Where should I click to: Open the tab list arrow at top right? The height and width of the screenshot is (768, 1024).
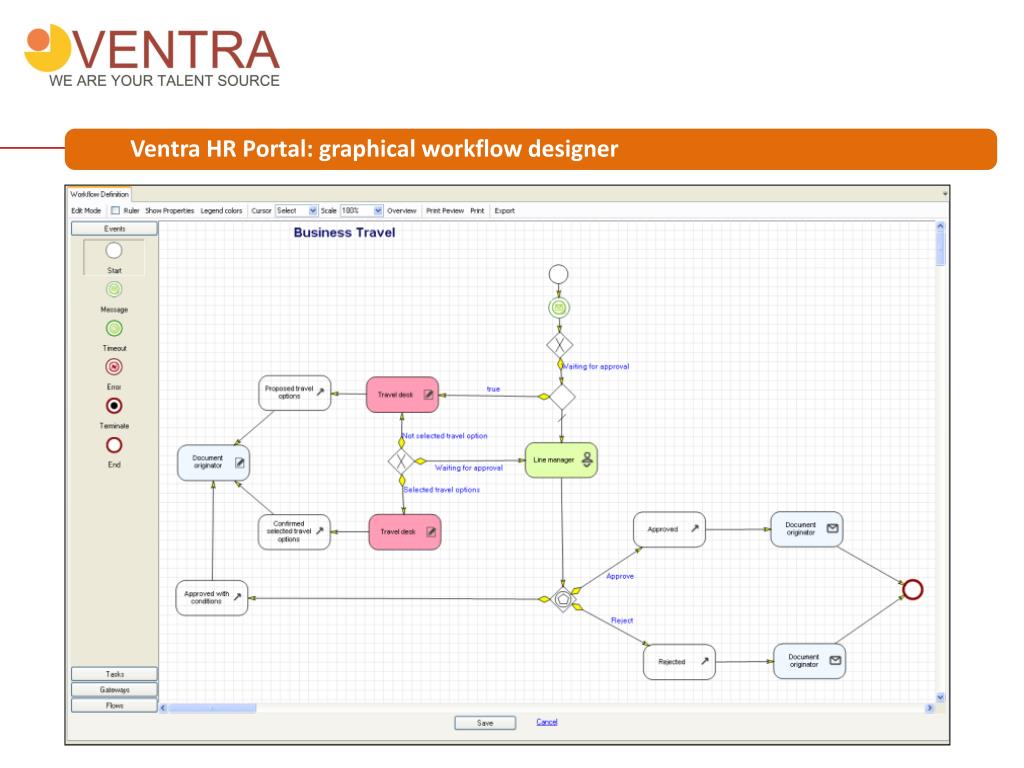coord(944,194)
